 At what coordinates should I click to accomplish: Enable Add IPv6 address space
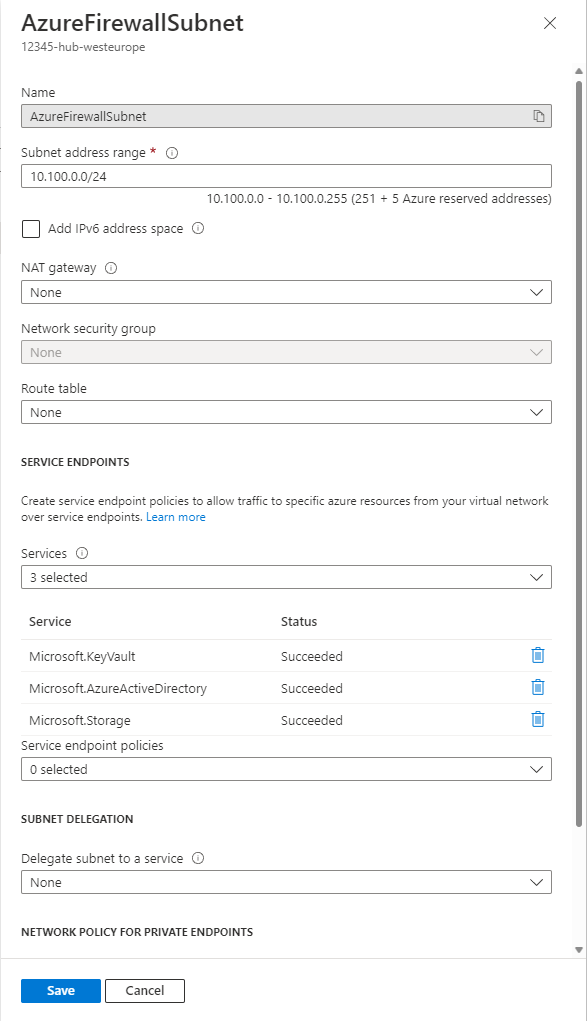(x=31, y=229)
